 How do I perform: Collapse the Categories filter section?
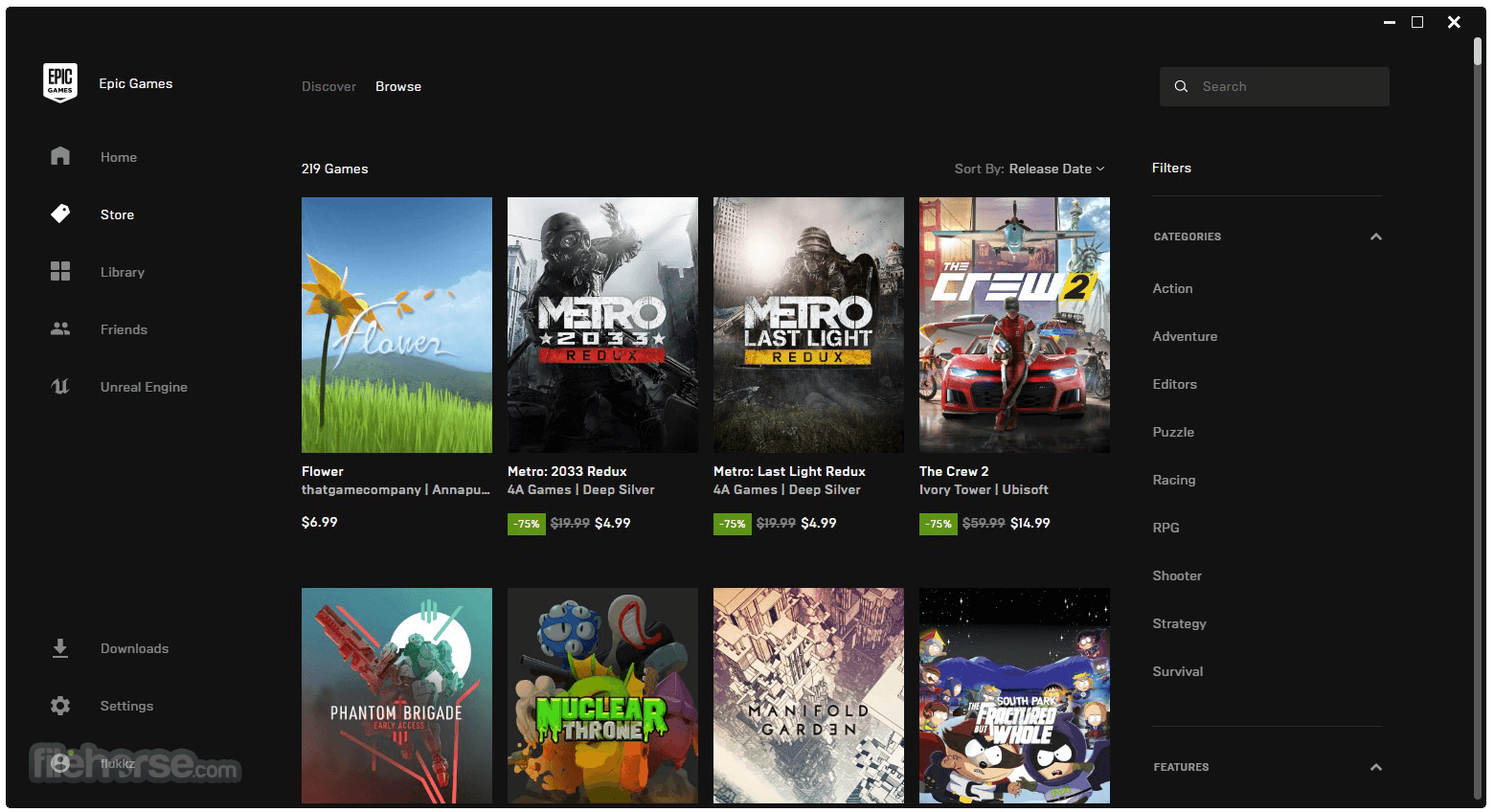(x=1376, y=237)
